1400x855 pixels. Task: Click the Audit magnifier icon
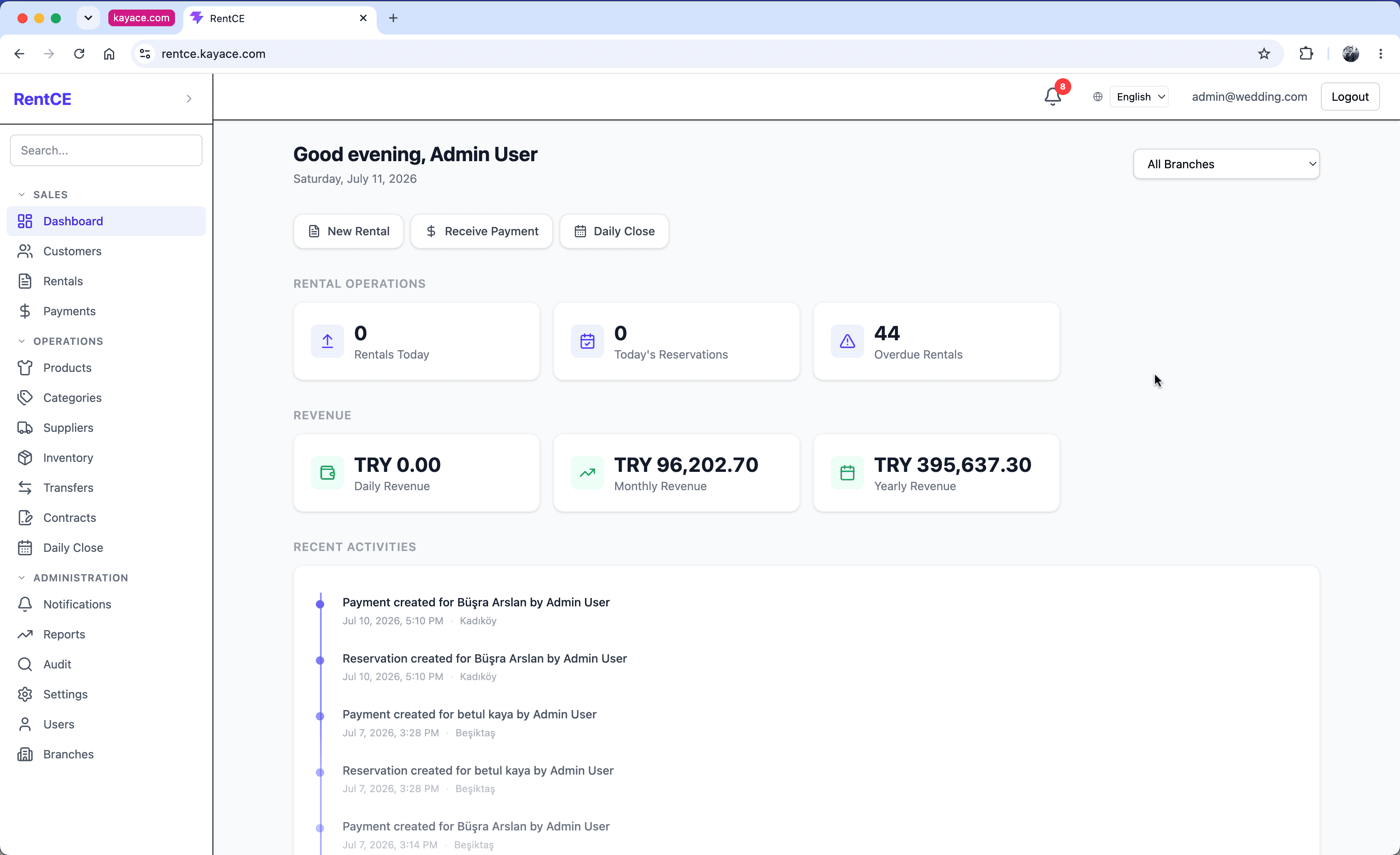(x=25, y=664)
